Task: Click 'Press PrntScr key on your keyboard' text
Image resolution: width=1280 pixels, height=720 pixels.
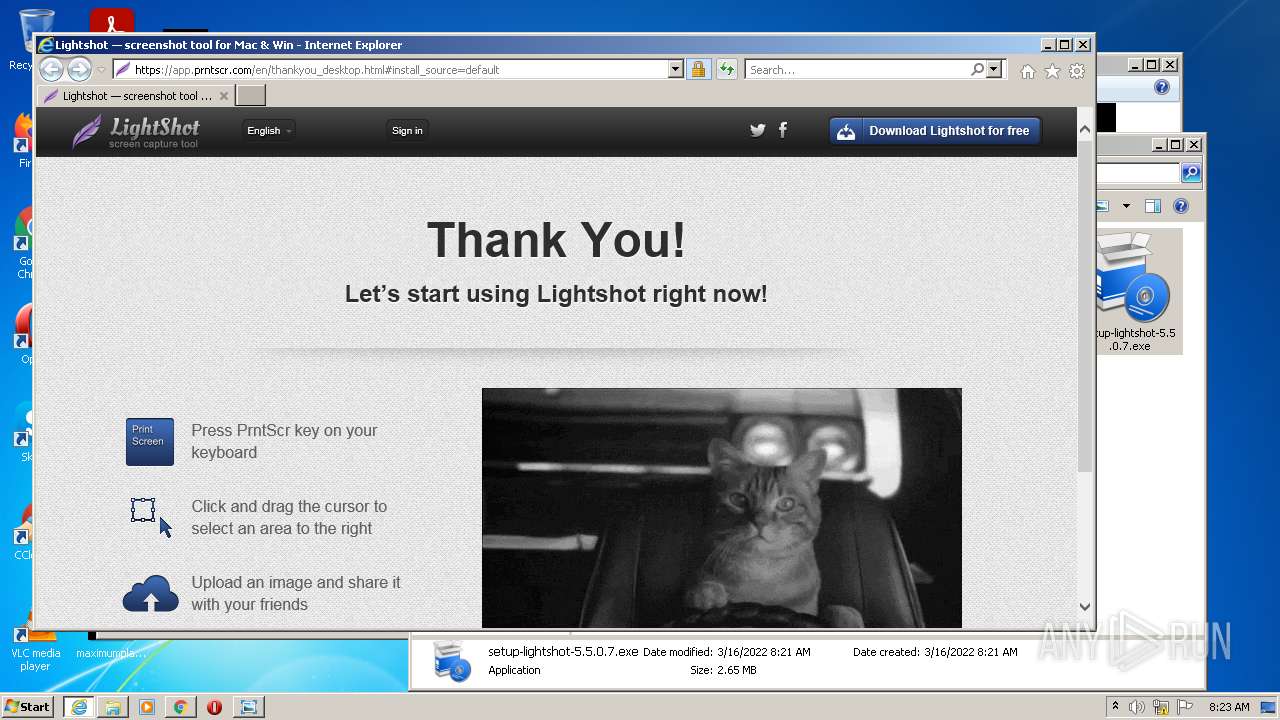Action: click(285, 441)
